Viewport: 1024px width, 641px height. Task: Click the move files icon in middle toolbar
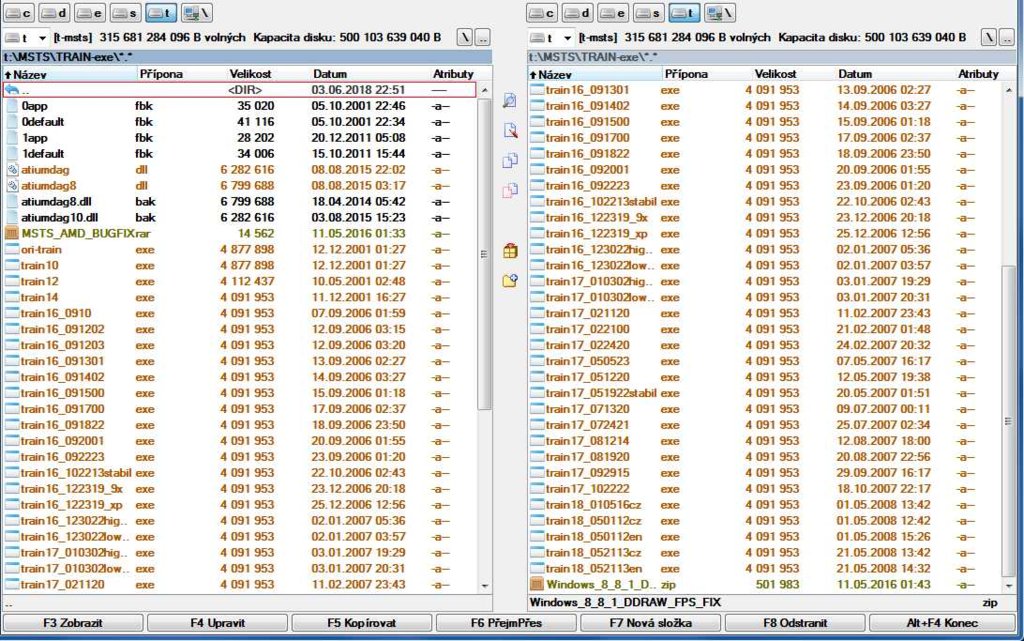[x=510, y=190]
